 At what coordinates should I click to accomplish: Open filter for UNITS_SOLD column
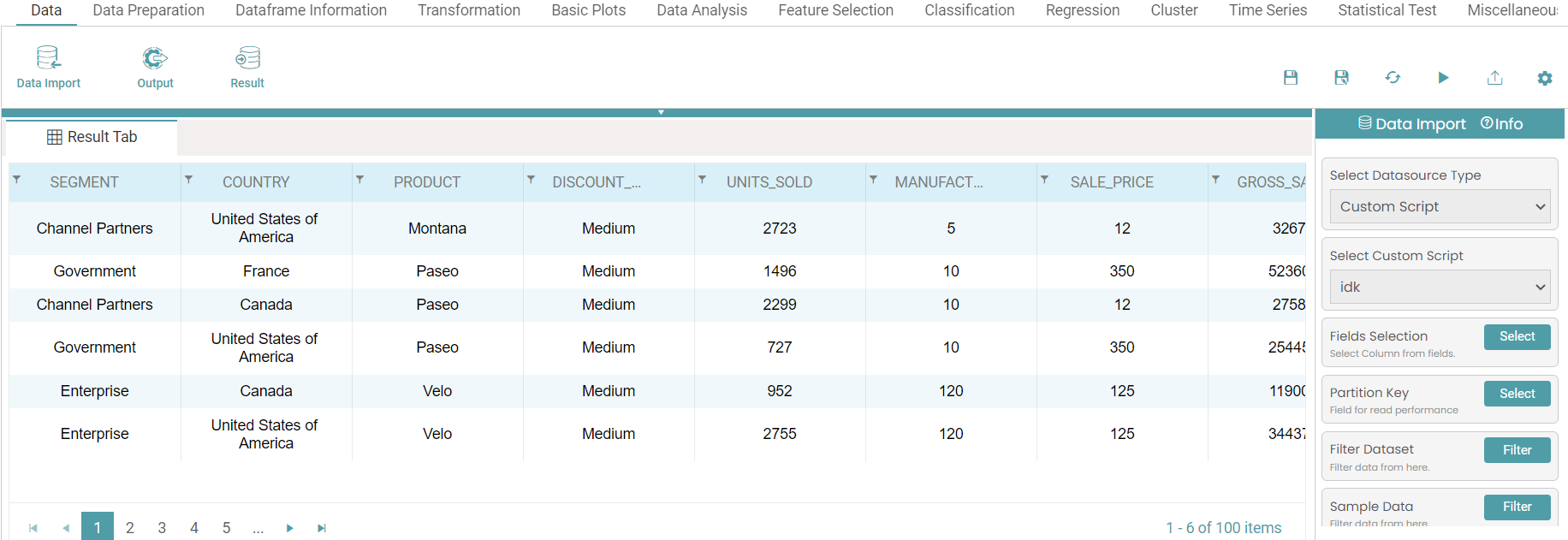[703, 180]
